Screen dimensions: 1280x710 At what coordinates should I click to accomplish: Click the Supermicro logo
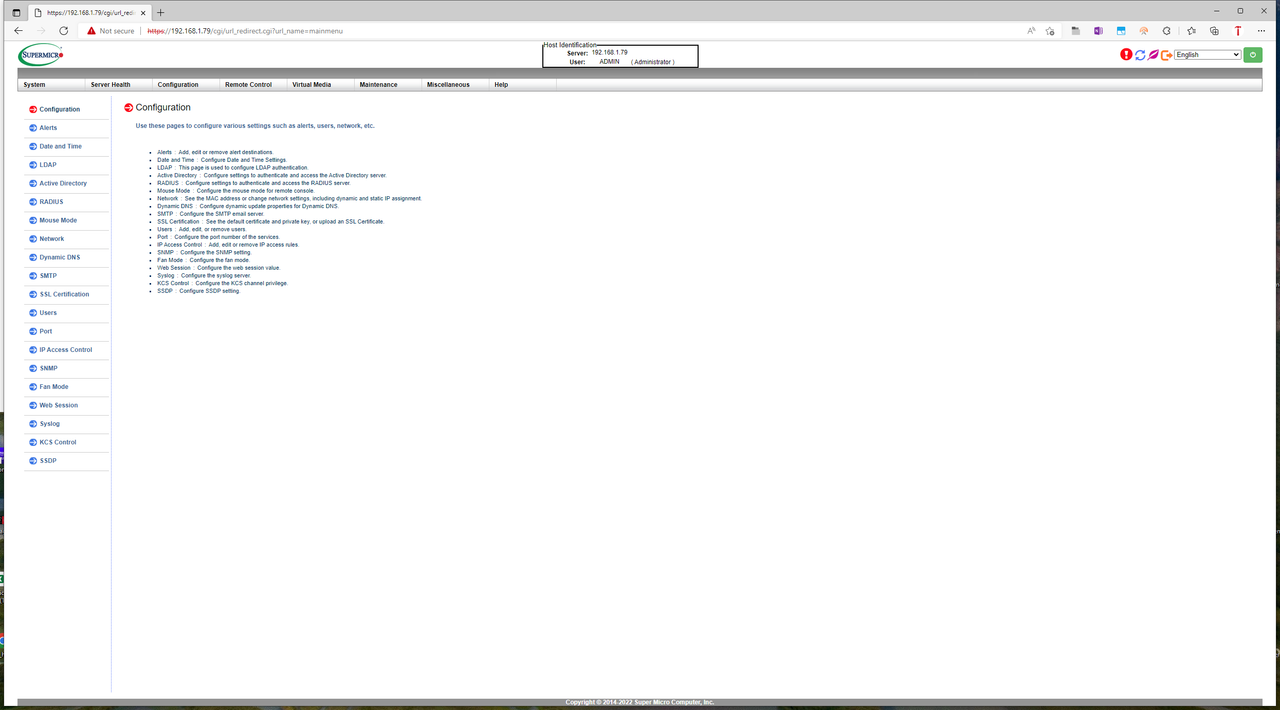(41, 55)
